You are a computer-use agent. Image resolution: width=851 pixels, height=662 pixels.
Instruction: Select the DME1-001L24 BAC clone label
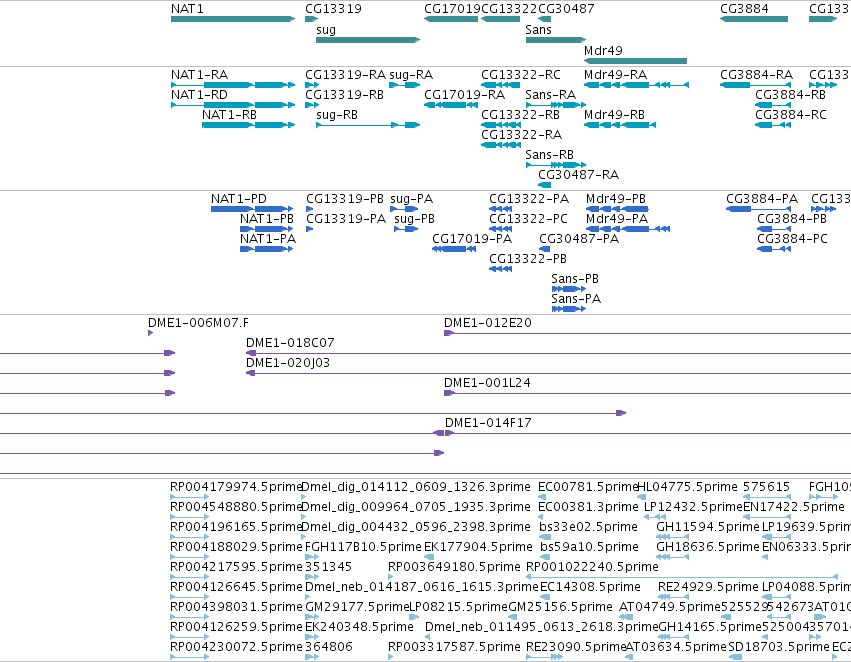point(487,383)
